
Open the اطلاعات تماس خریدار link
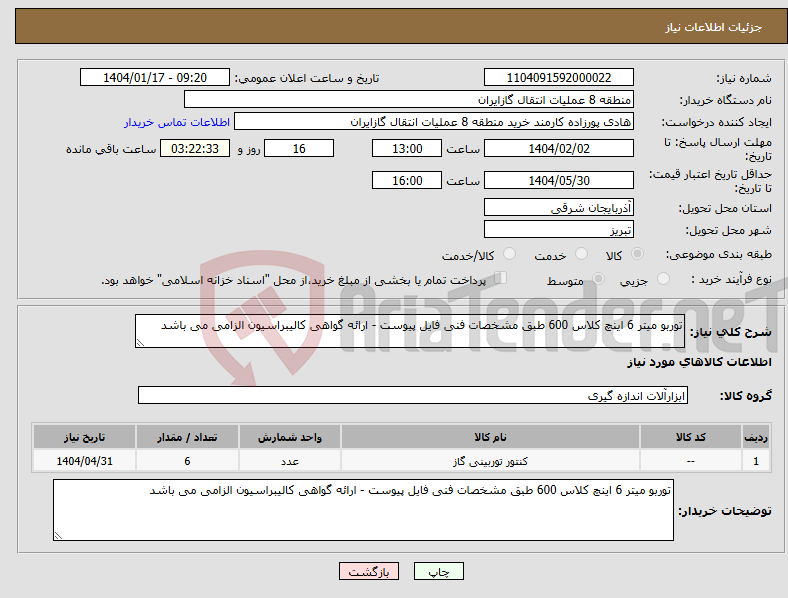[177, 122]
